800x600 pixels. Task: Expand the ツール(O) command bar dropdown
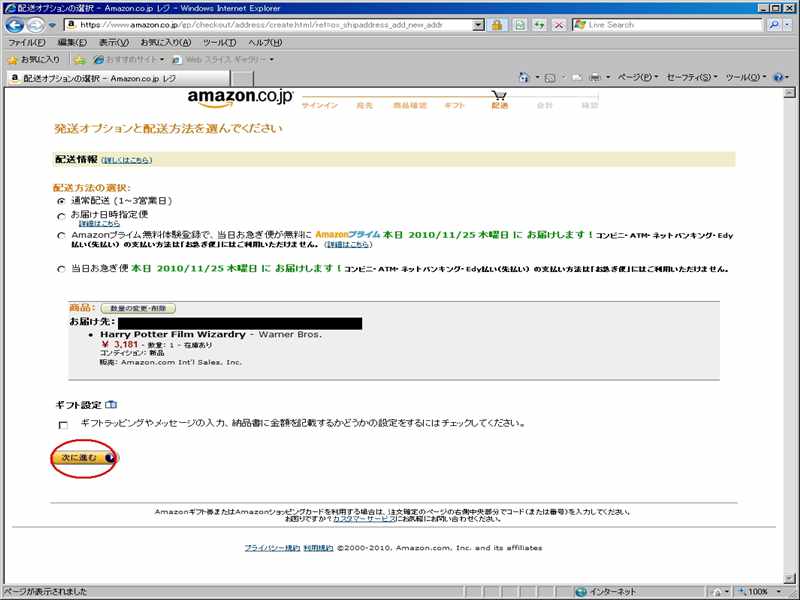[745, 78]
